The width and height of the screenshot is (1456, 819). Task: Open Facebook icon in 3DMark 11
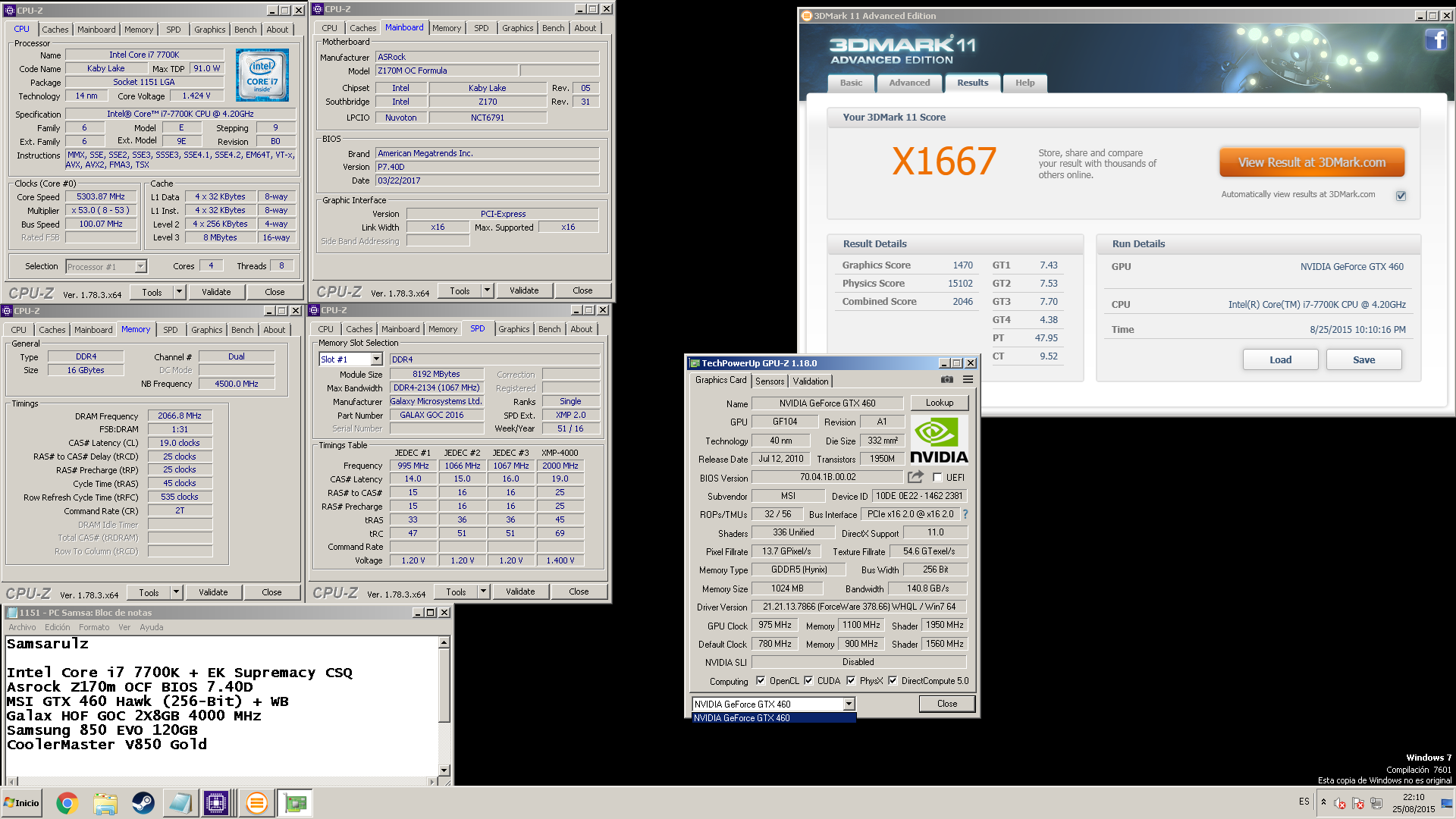click(x=1436, y=39)
